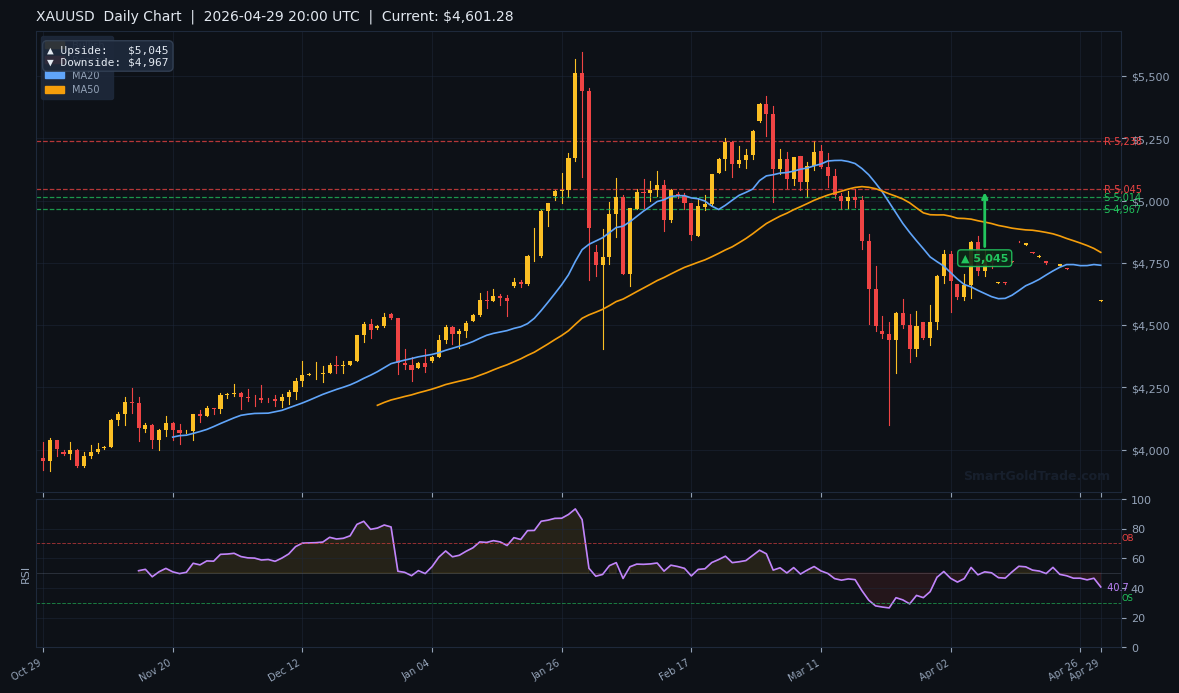Click the downside triangle arrow icon
This screenshot has height=693, width=1179.
point(50,62)
